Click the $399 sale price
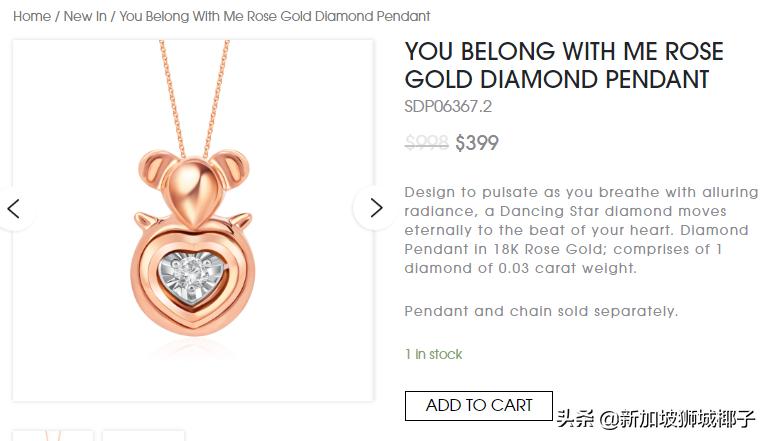This screenshot has height=441, width=768. 477,143
